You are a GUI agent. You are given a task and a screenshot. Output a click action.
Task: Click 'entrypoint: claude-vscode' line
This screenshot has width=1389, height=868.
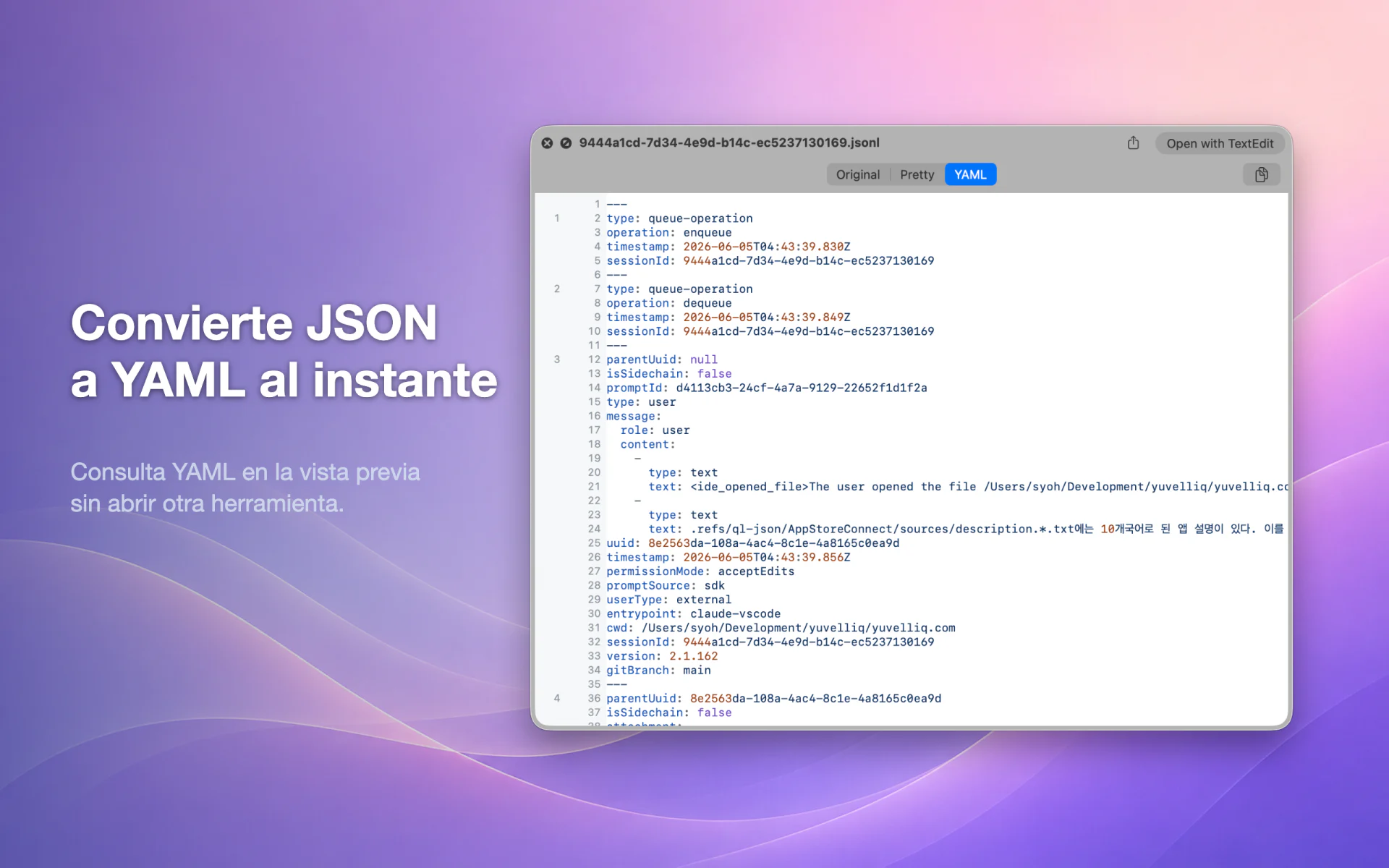[x=694, y=614]
